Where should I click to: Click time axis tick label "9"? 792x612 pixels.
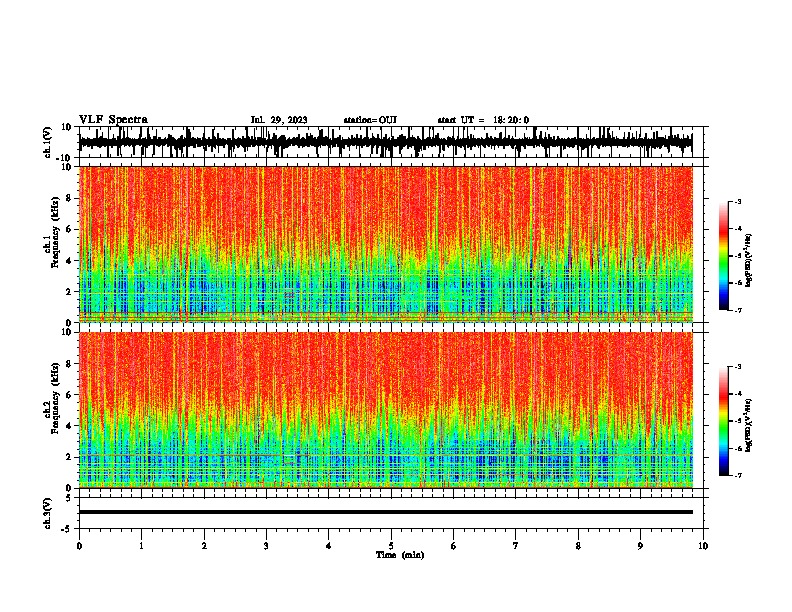click(x=640, y=546)
